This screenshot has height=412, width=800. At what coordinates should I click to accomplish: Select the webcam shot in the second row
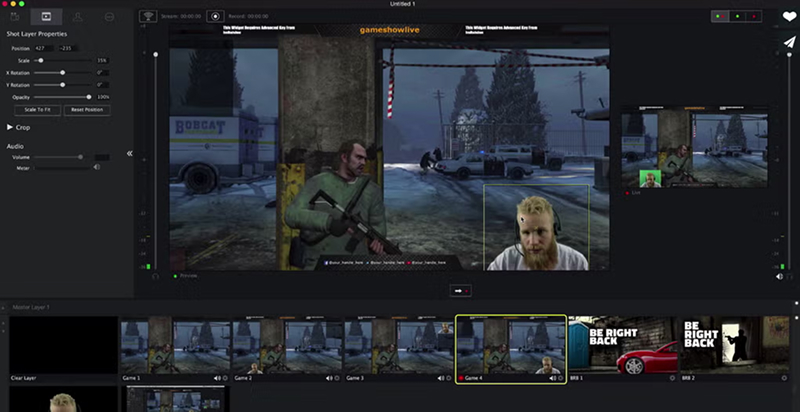[x=63, y=399]
